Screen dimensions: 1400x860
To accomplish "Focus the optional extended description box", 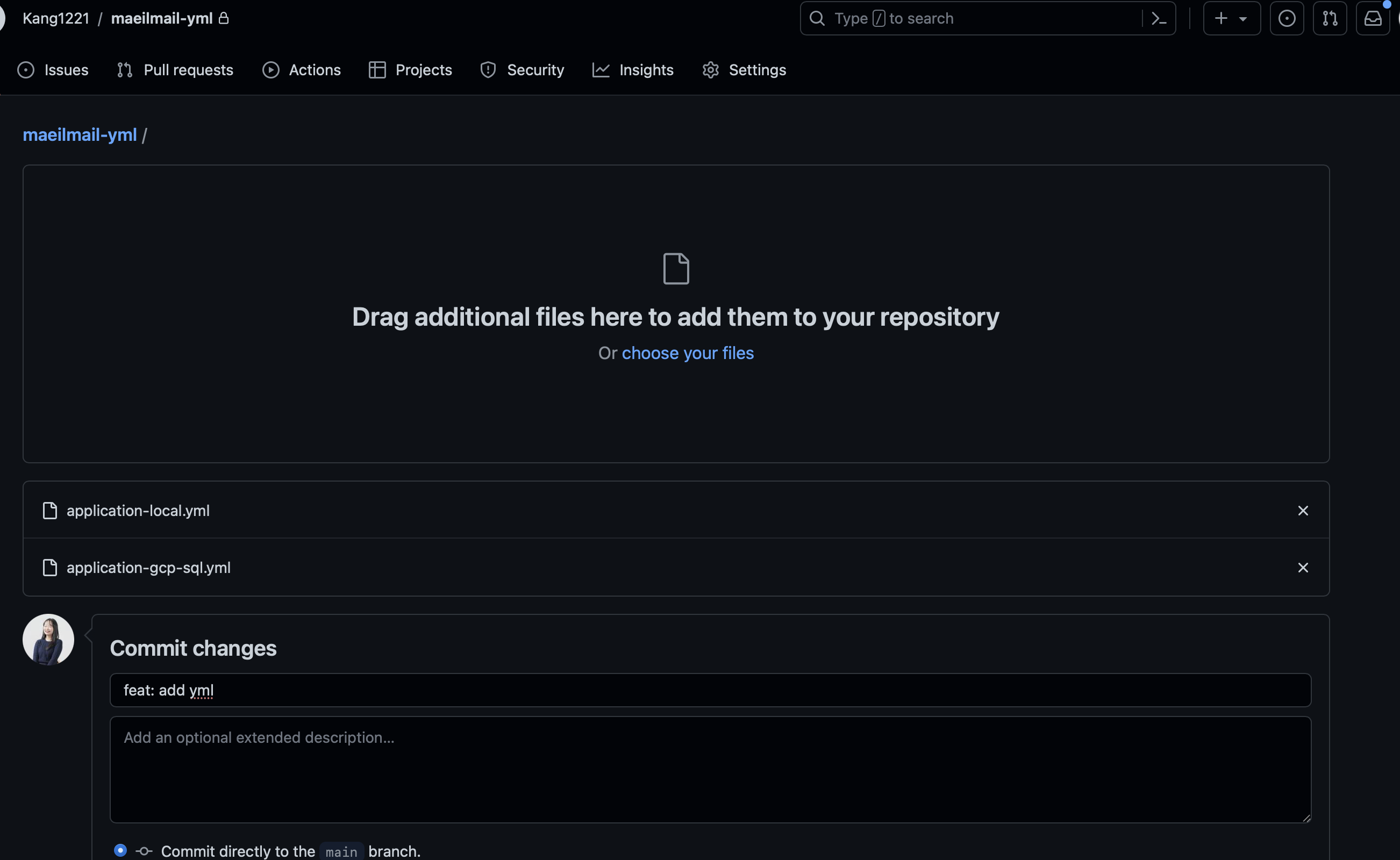I will [711, 770].
